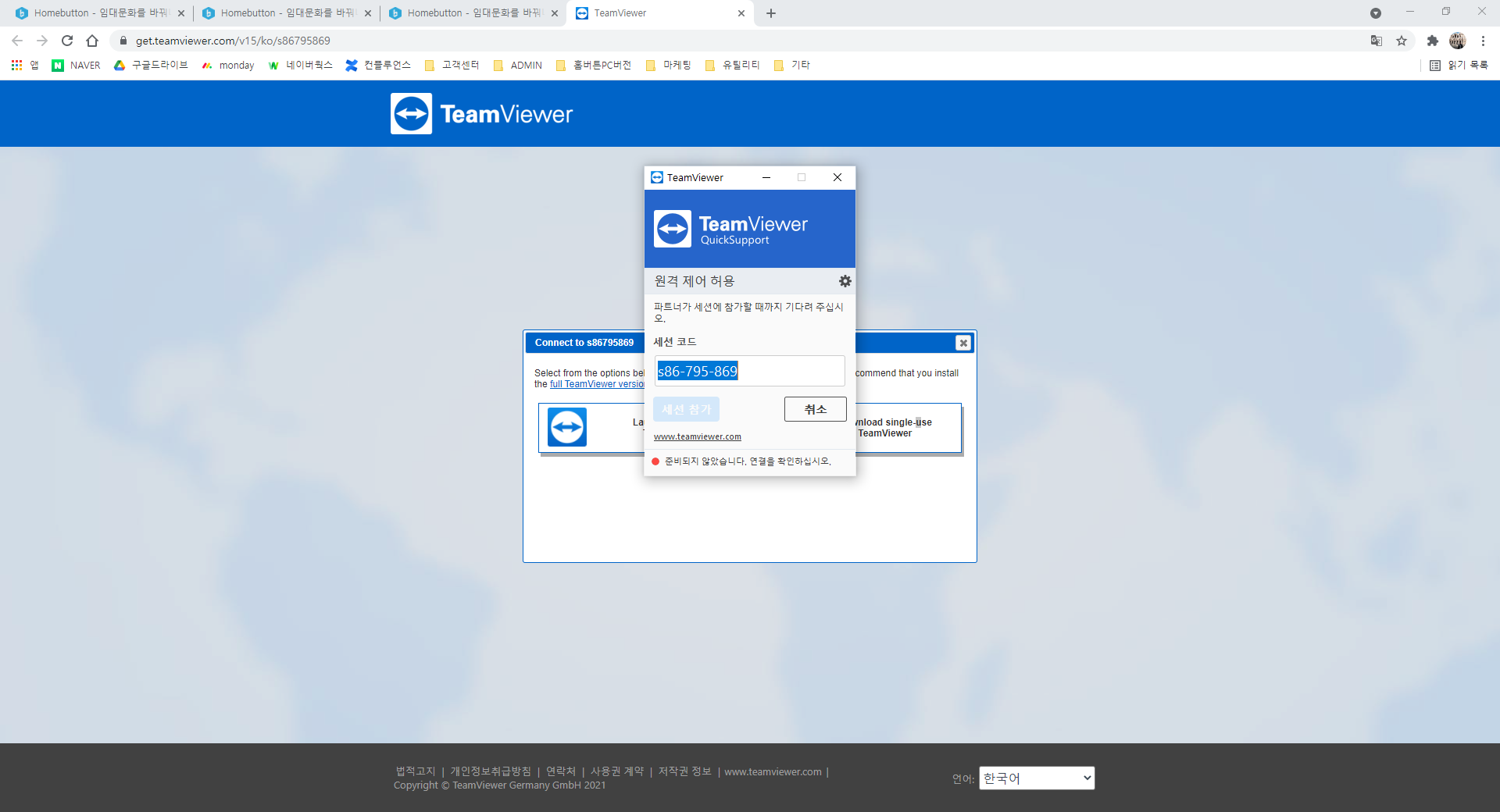
Task: Expand the 고객센터 bookmark folder
Action: [452, 66]
